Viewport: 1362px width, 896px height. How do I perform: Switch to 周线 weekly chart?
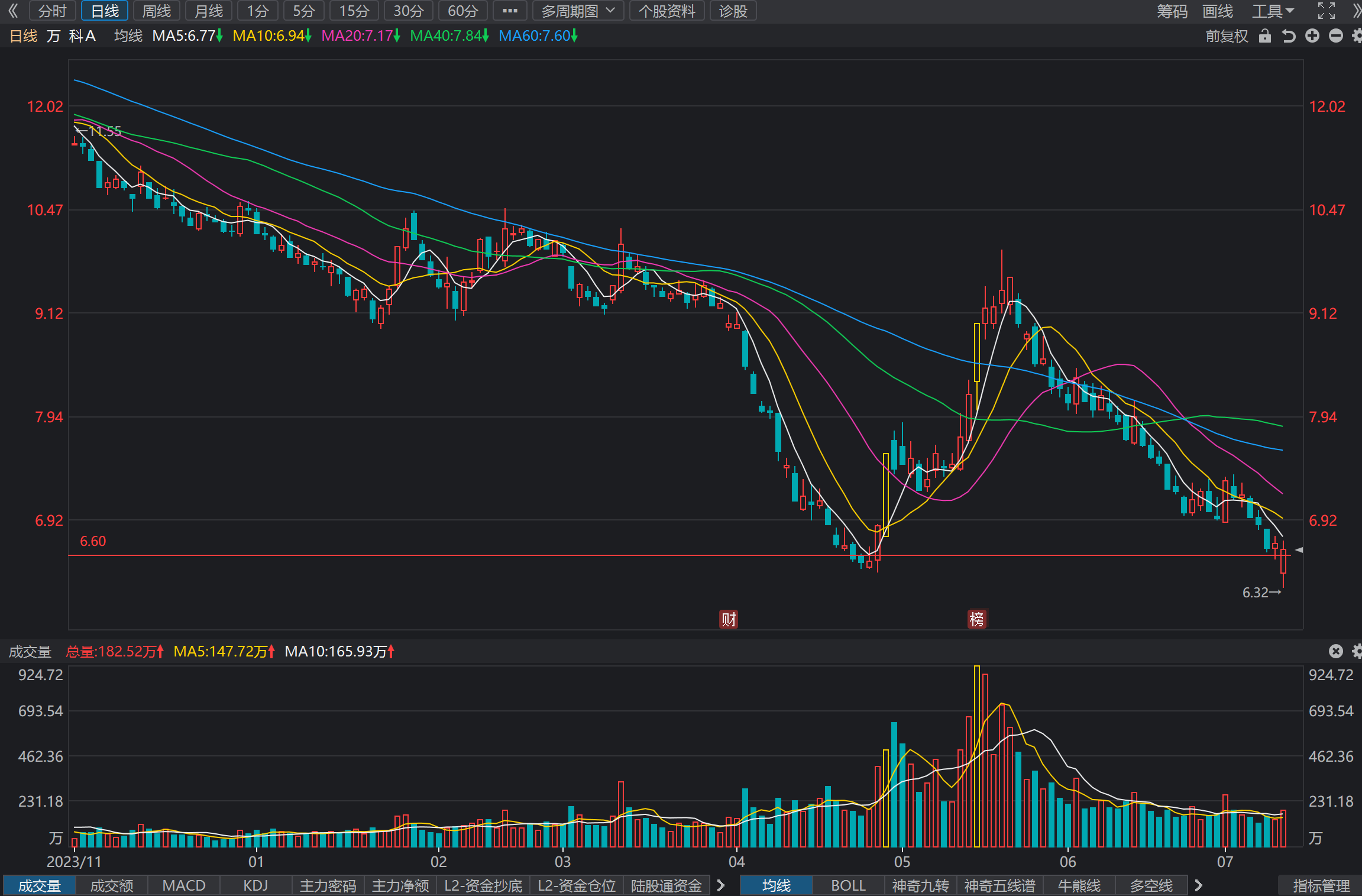[157, 11]
